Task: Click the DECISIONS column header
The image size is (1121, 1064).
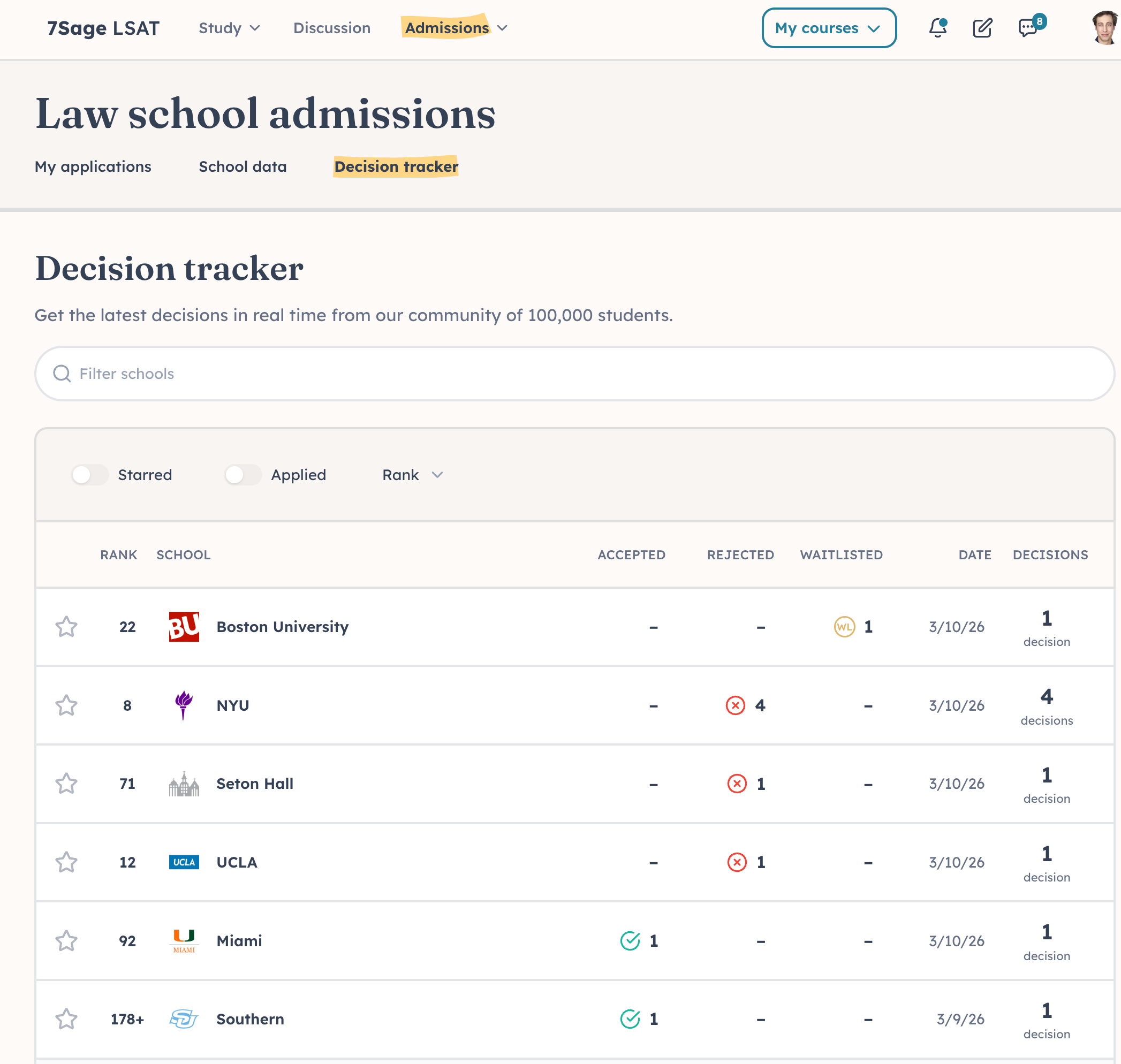Action: click(1050, 554)
